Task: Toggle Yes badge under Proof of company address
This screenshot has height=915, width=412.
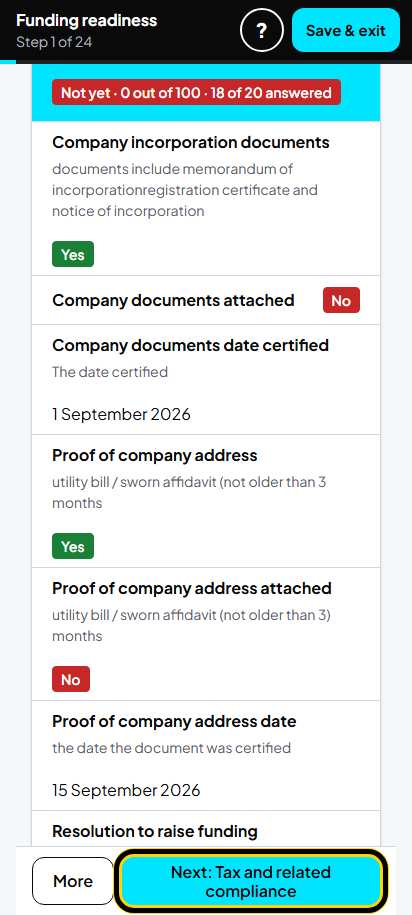Action: 73,546
